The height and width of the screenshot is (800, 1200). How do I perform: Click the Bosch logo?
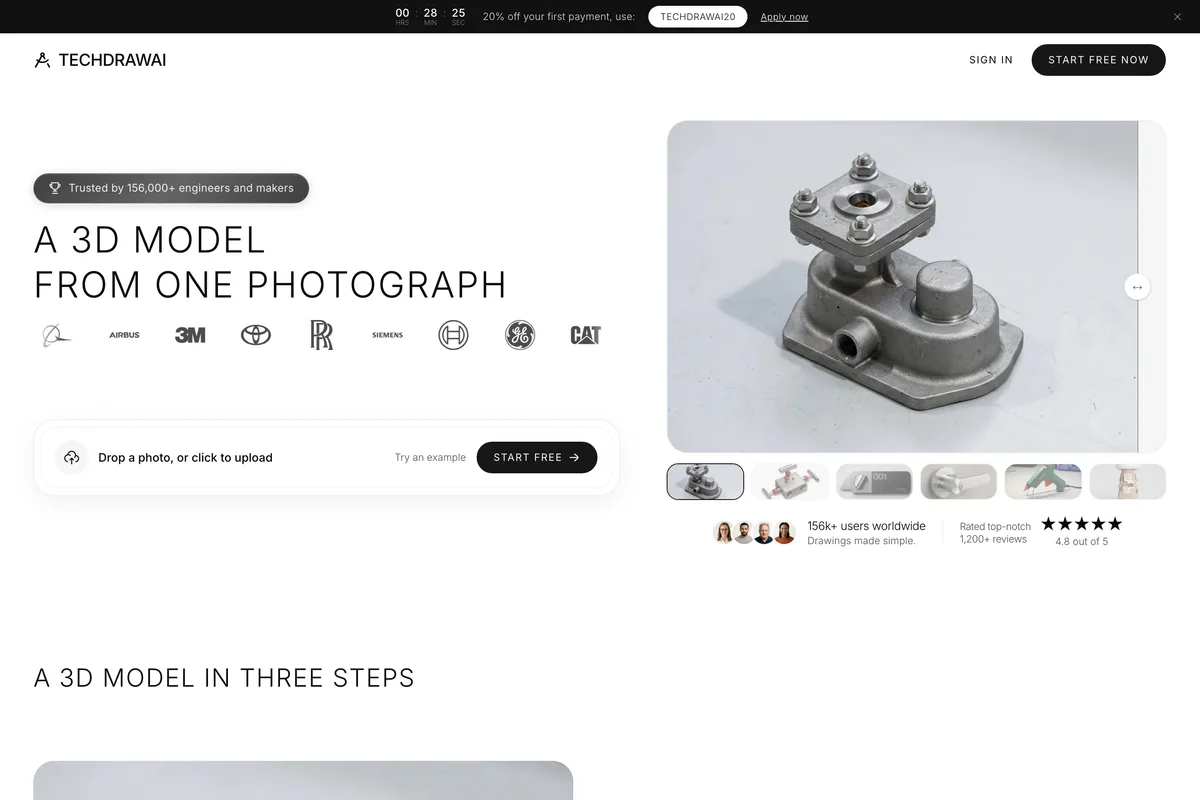(453, 335)
